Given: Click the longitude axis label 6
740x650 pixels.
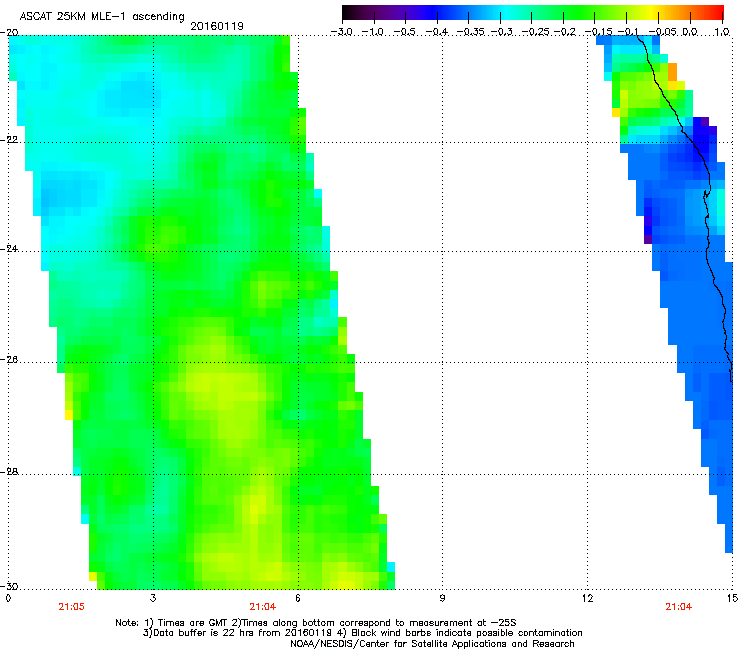Looking at the screenshot, I should tap(298, 598).
